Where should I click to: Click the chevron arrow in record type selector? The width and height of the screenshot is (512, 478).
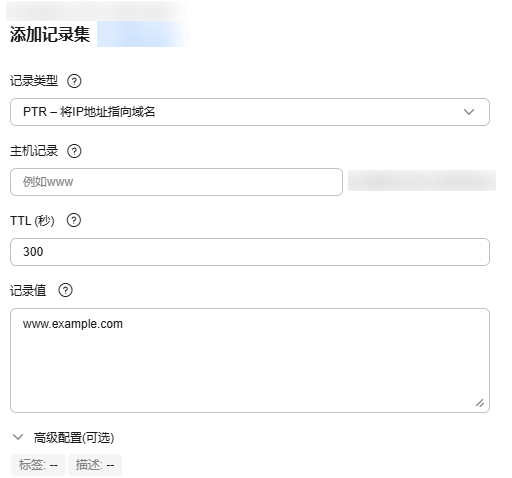(x=469, y=112)
